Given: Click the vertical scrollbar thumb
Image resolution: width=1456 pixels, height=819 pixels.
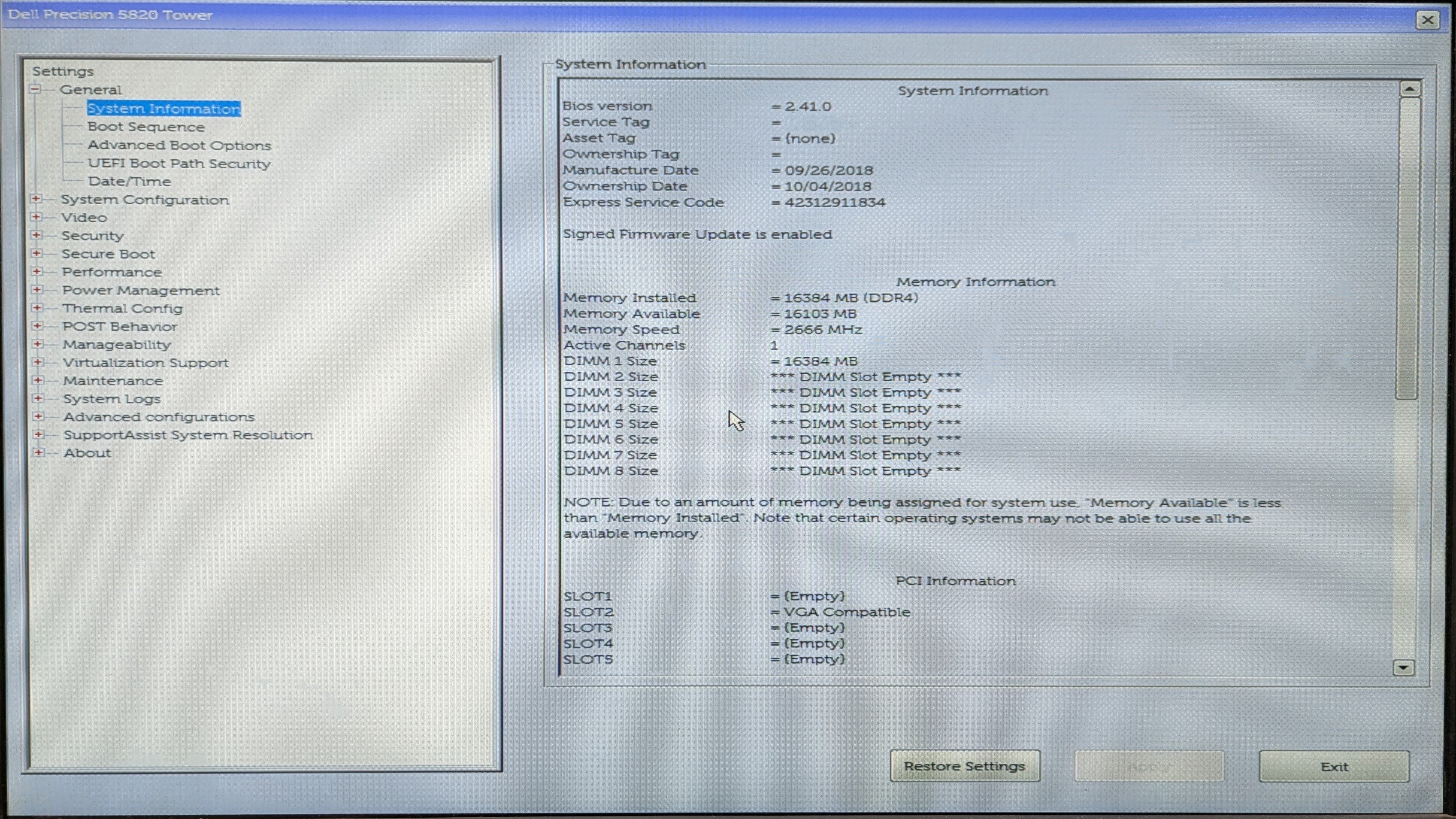Looking at the screenshot, I should point(1408,249).
